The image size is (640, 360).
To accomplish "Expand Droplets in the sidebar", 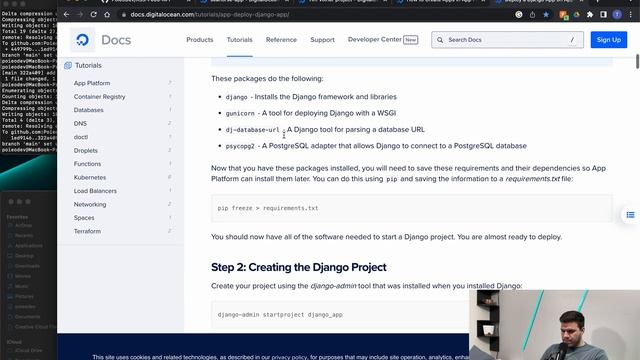I will click(86, 150).
